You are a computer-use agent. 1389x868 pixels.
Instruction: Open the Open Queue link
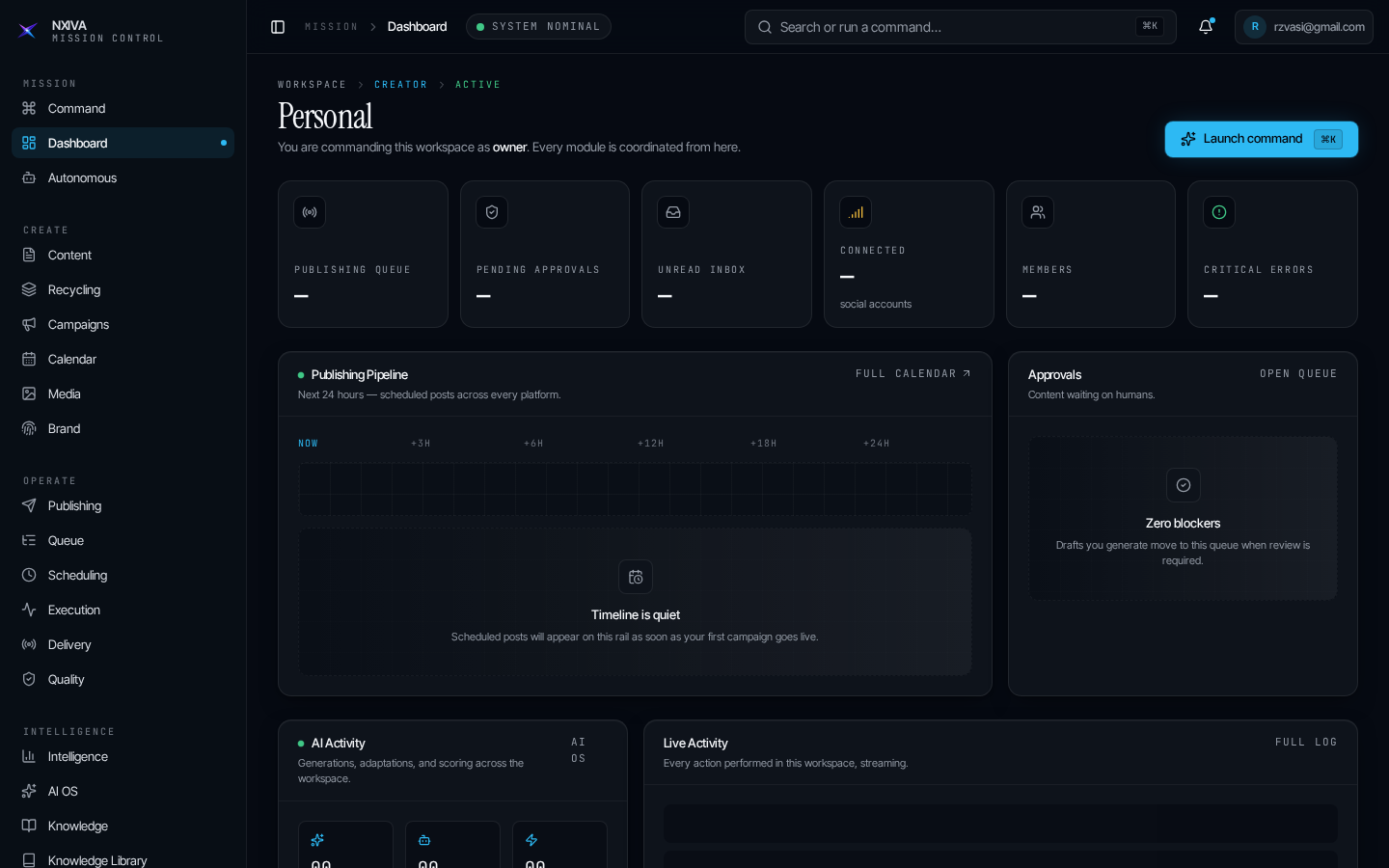[x=1298, y=373]
